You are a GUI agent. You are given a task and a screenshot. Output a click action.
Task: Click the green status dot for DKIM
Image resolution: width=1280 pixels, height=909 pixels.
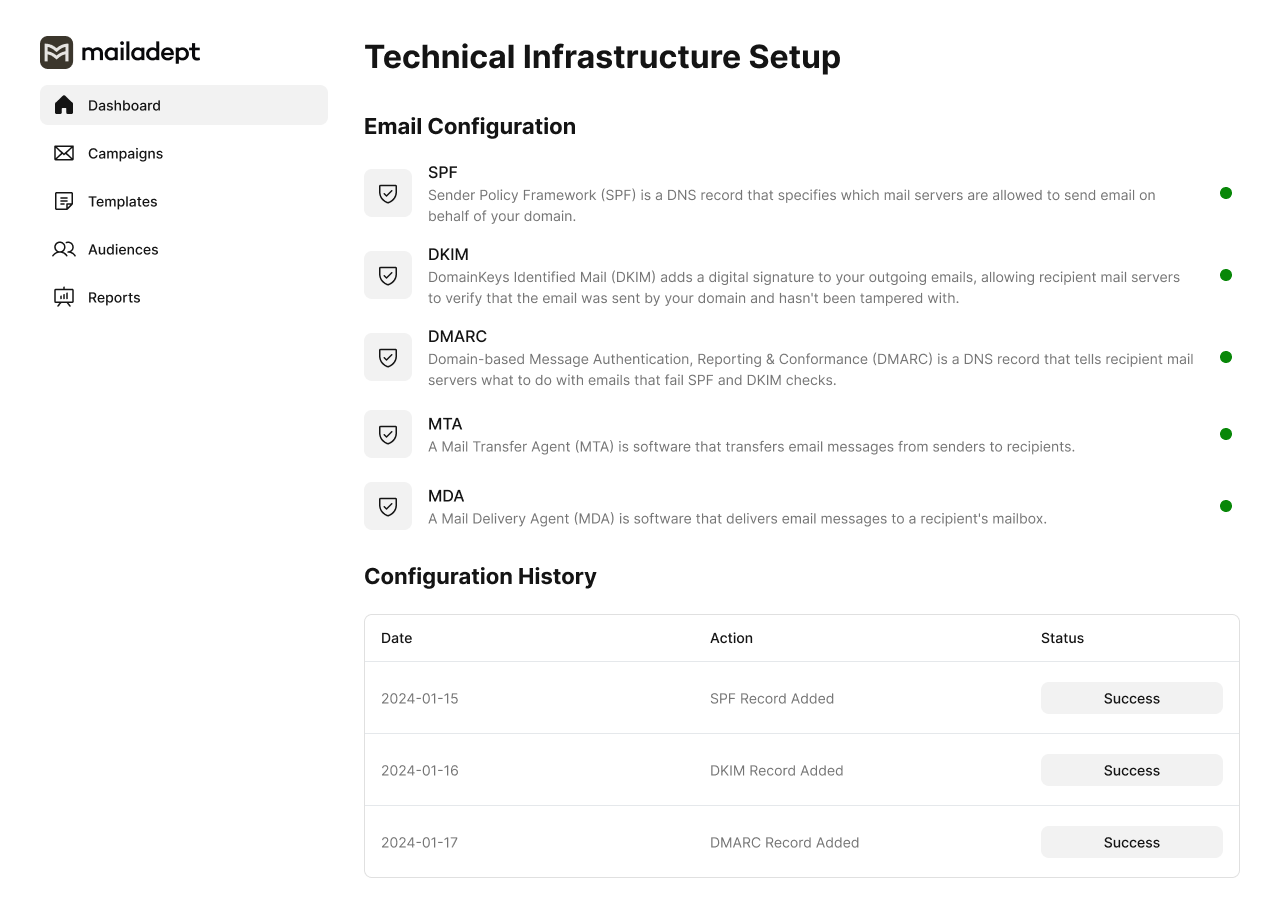[x=1226, y=275]
